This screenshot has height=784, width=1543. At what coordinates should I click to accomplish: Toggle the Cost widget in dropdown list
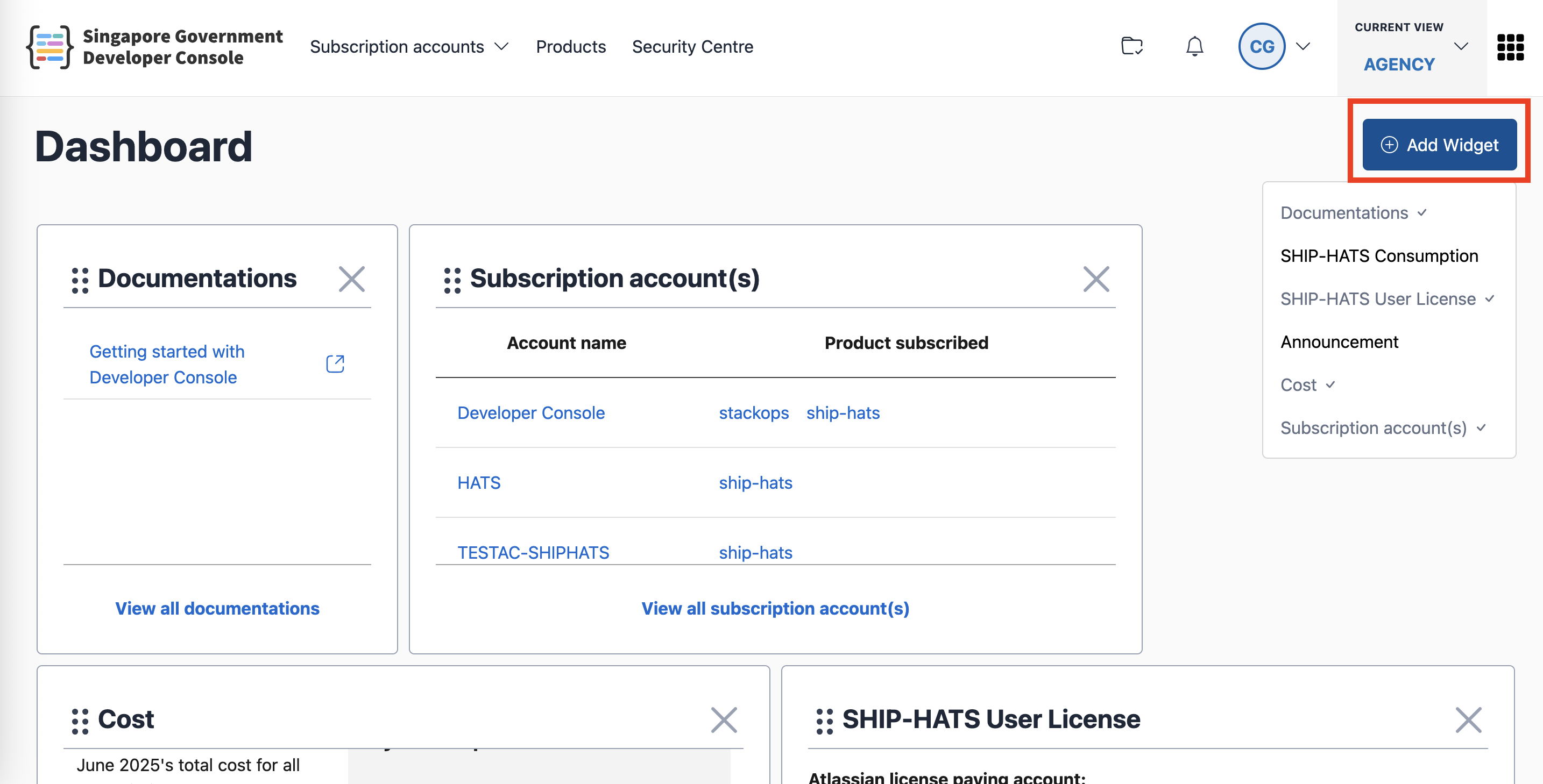(1307, 385)
